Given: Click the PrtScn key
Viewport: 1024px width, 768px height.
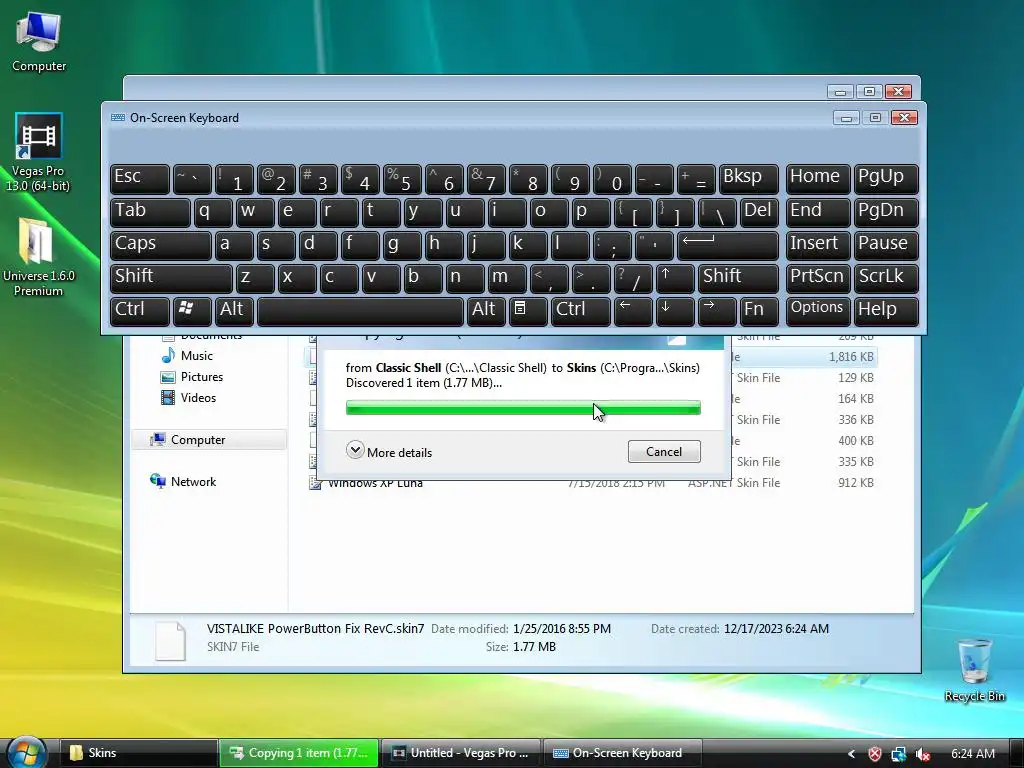Looking at the screenshot, I should [x=818, y=278].
